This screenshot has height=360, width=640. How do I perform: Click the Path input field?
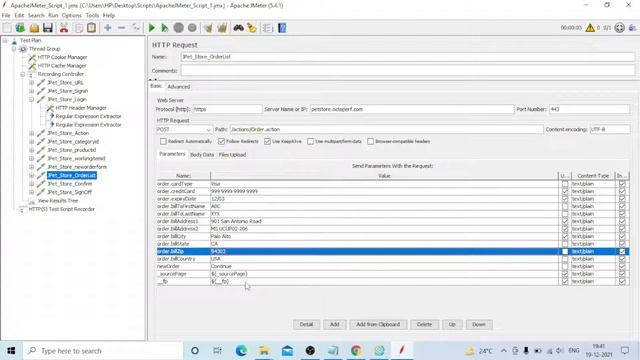(x=386, y=129)
